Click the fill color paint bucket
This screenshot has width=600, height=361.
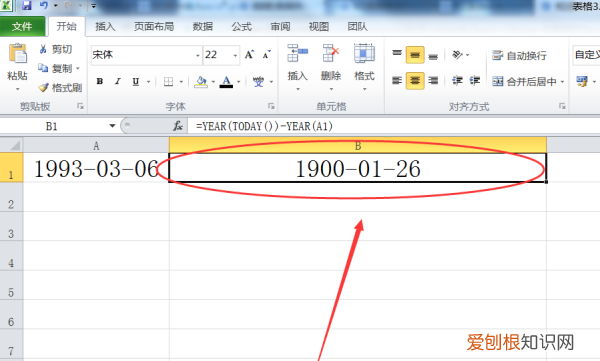201,82
